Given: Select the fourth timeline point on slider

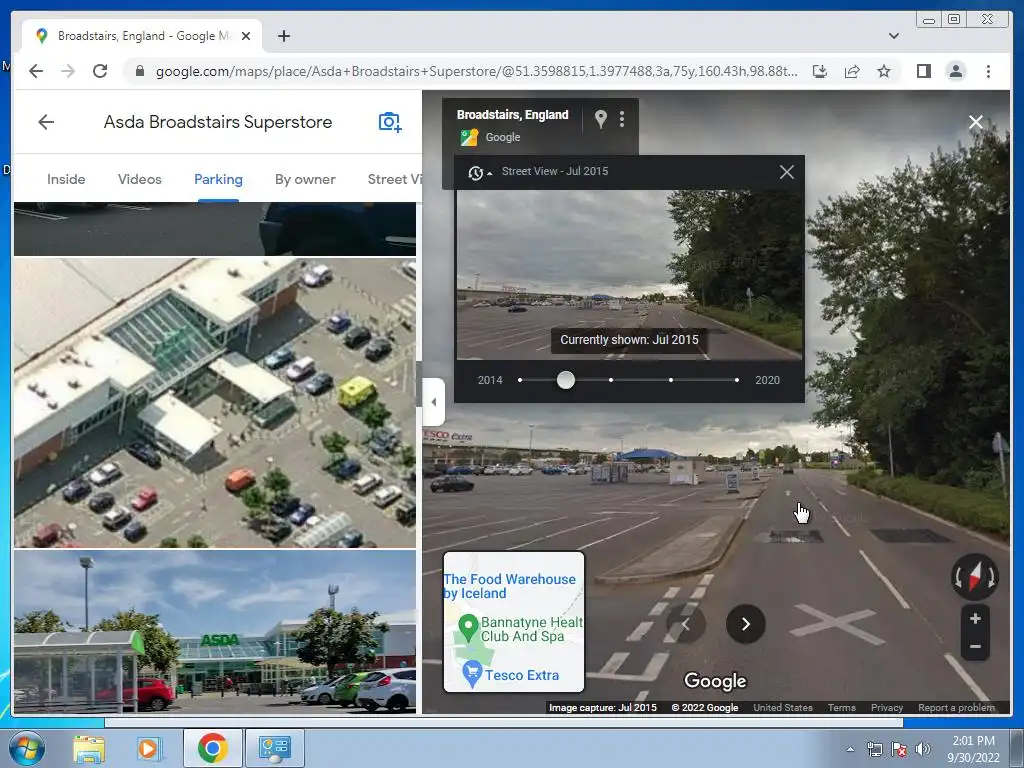Looking at the screenshot, I should click(x=671, y=380).
